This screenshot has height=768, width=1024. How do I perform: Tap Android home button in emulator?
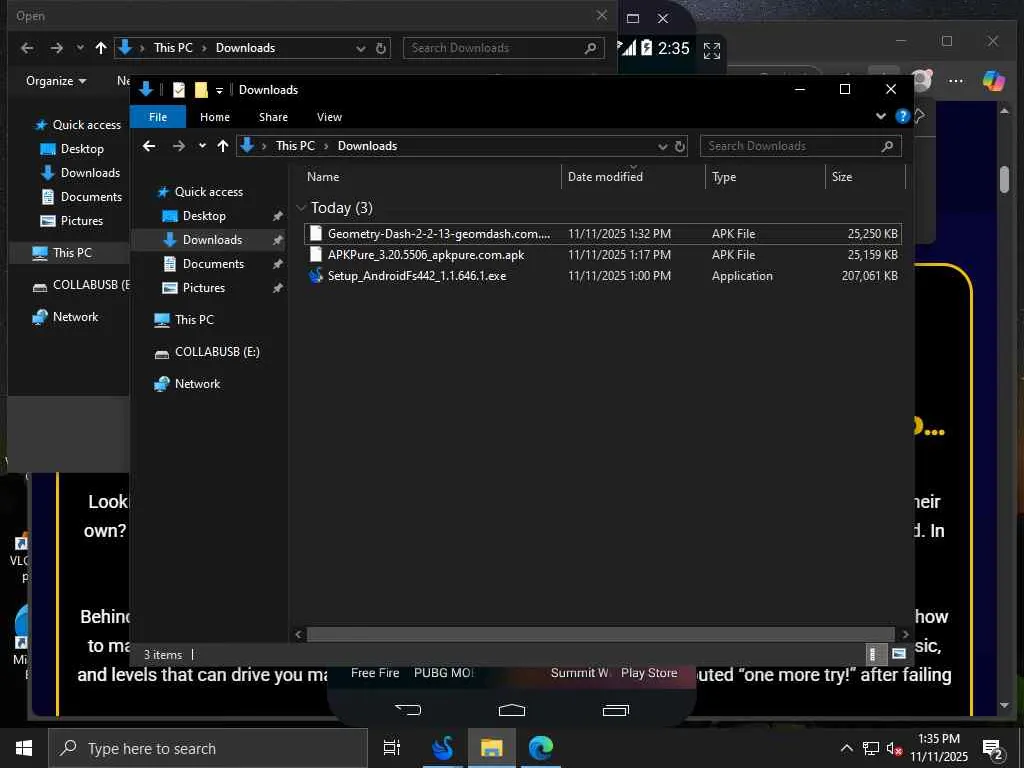(512, 709)
